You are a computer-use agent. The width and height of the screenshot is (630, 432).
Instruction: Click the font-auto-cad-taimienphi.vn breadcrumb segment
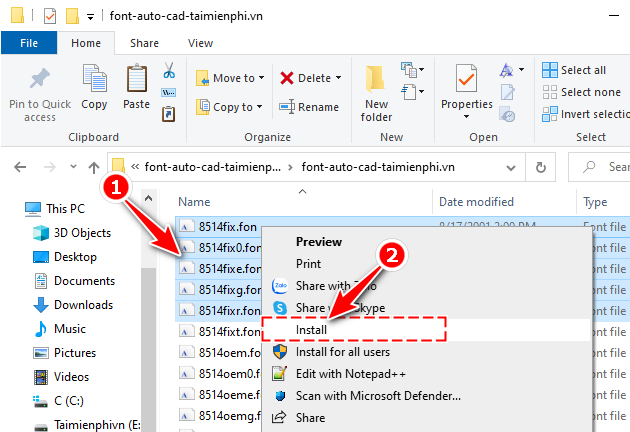(x=378, y=167)
